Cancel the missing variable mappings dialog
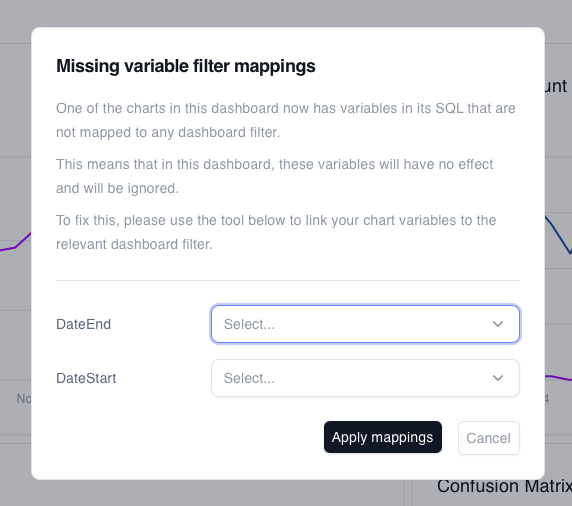This screenshot has height=506, width=572. 488,438
